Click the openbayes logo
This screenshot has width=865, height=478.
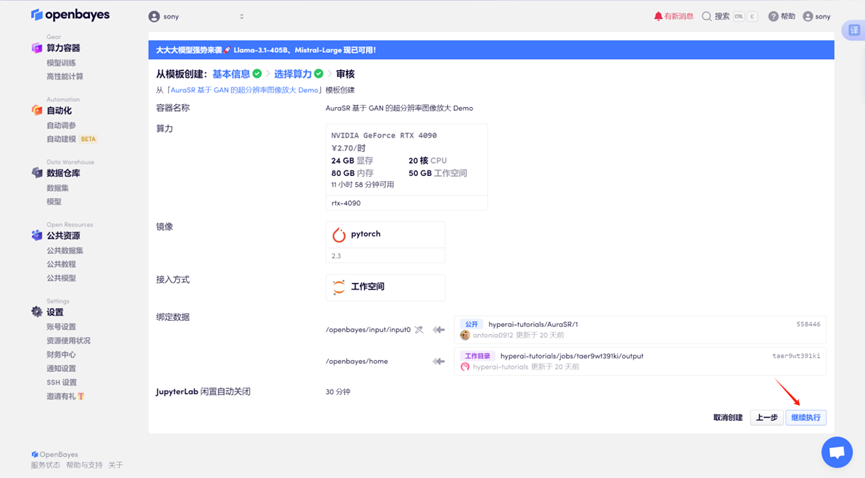[70, 15]
